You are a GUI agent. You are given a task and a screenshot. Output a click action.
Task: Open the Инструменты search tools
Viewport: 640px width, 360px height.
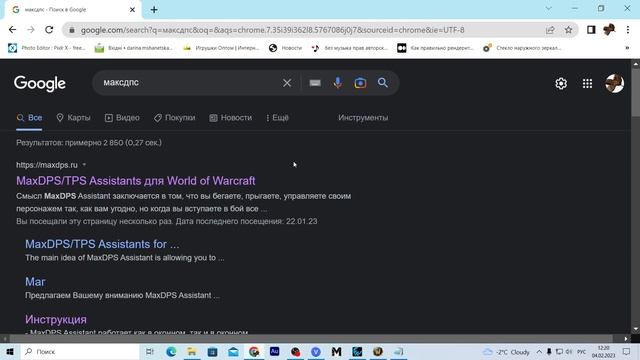tap(363, 118)
